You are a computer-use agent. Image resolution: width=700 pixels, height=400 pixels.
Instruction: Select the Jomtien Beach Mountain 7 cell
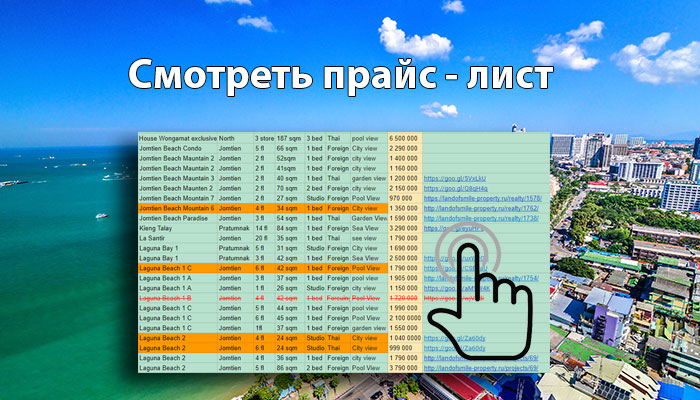tap(176, 198)
